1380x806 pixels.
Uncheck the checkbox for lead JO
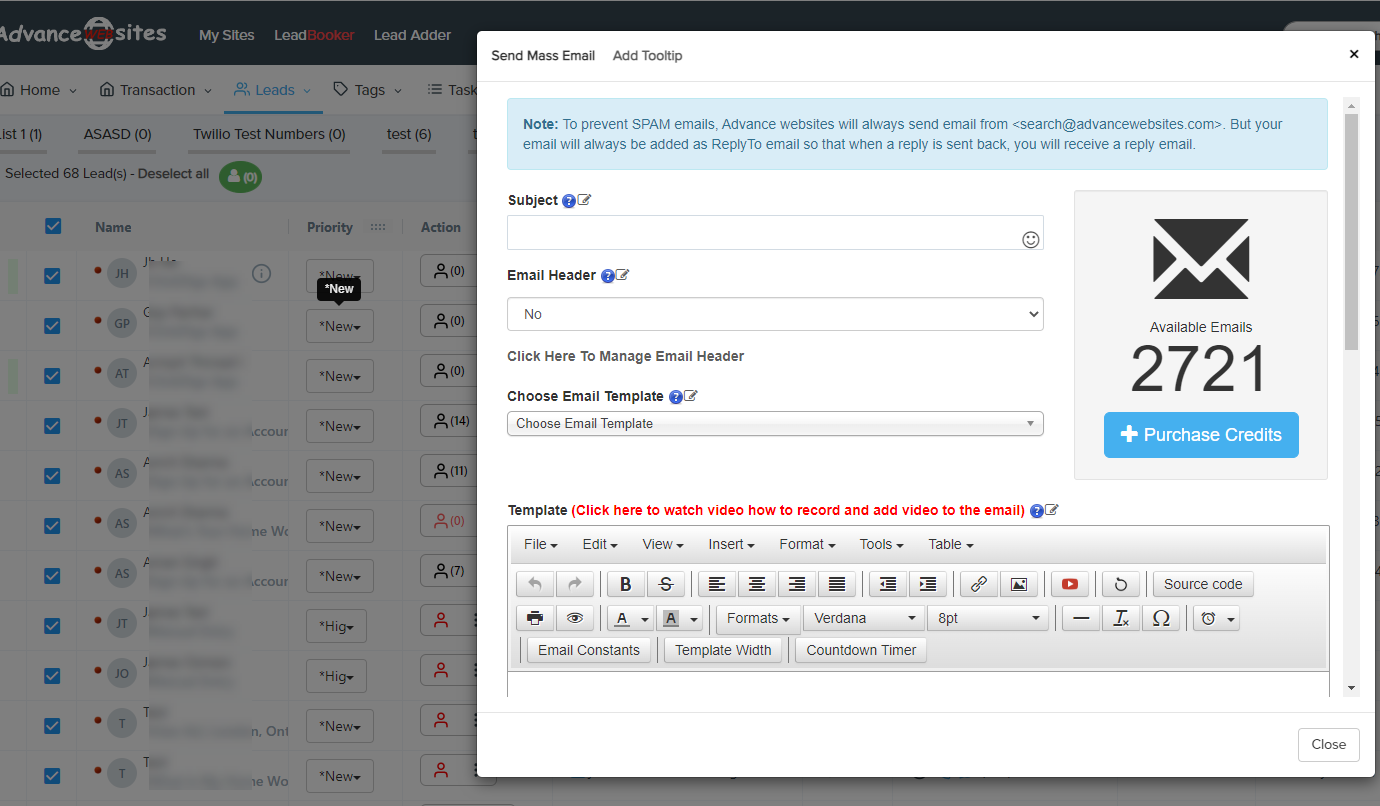click(x=53, y=676)
